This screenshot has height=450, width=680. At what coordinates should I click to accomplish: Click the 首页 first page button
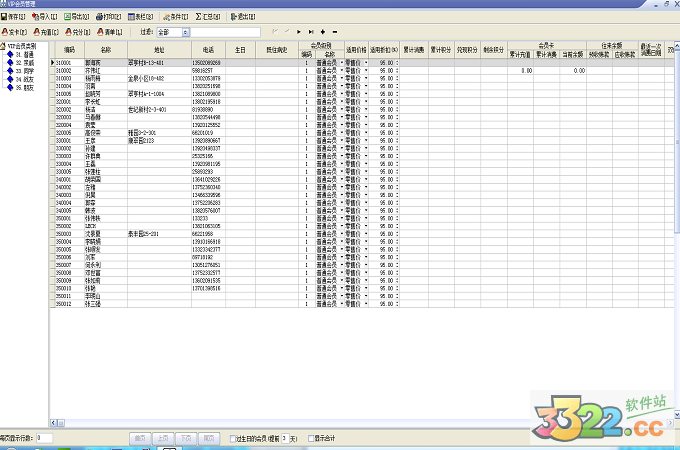click(140, 438)
